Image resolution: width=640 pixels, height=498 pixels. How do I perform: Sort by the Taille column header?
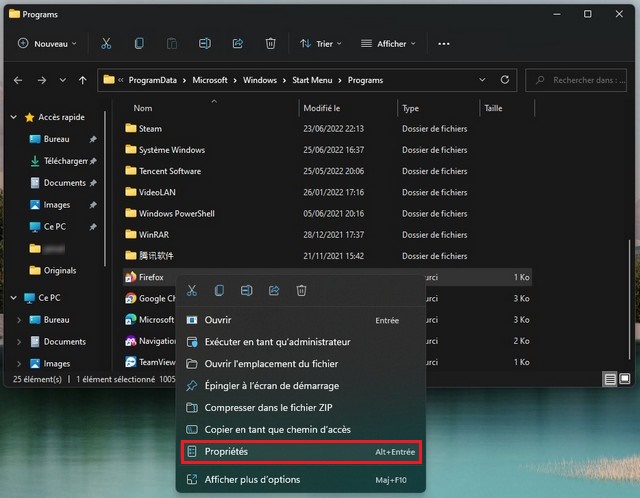493,108
